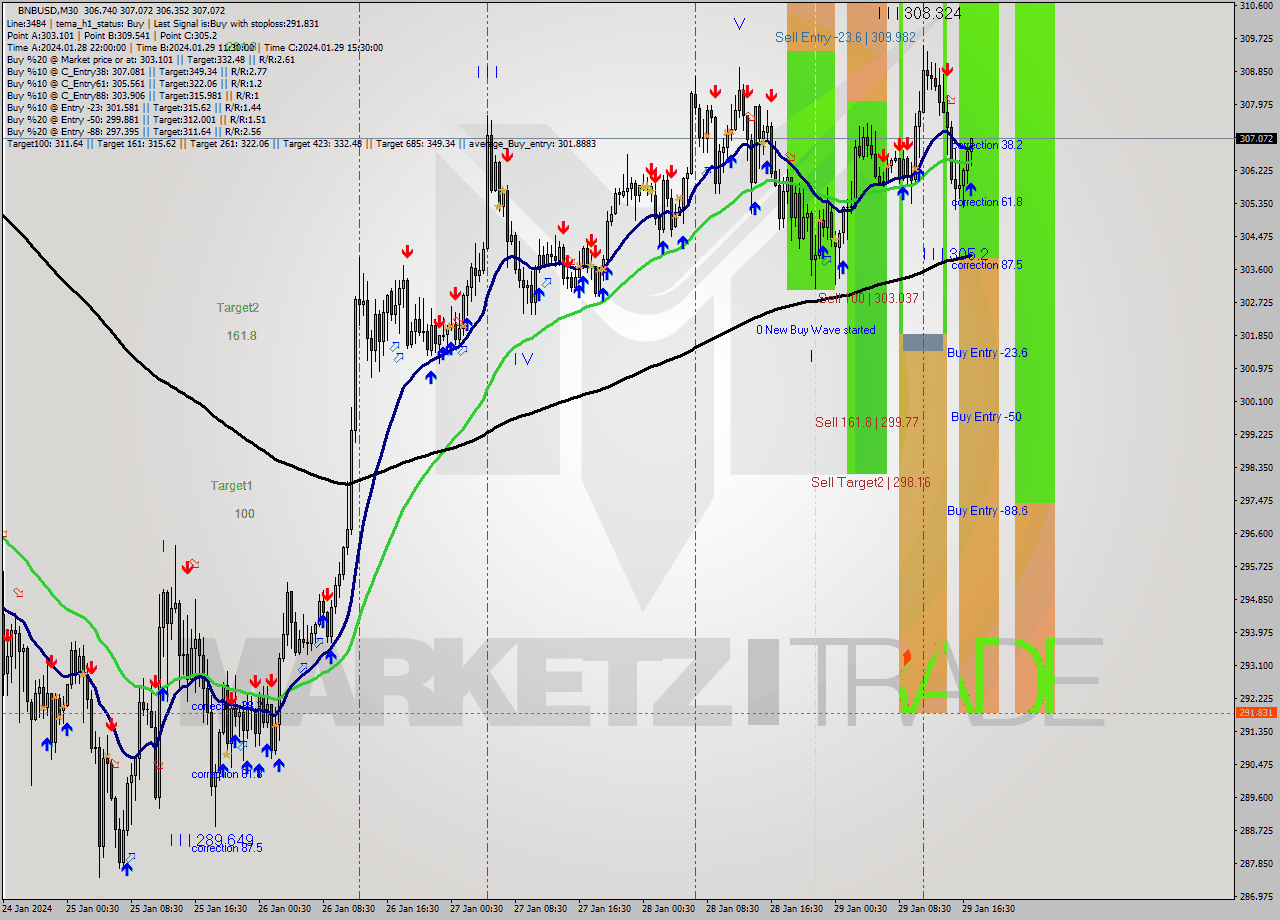Viewport: 1280px width, 920px height.
Task: Click the '0 New Buy Wave started' label
Action: pos(815,330)
